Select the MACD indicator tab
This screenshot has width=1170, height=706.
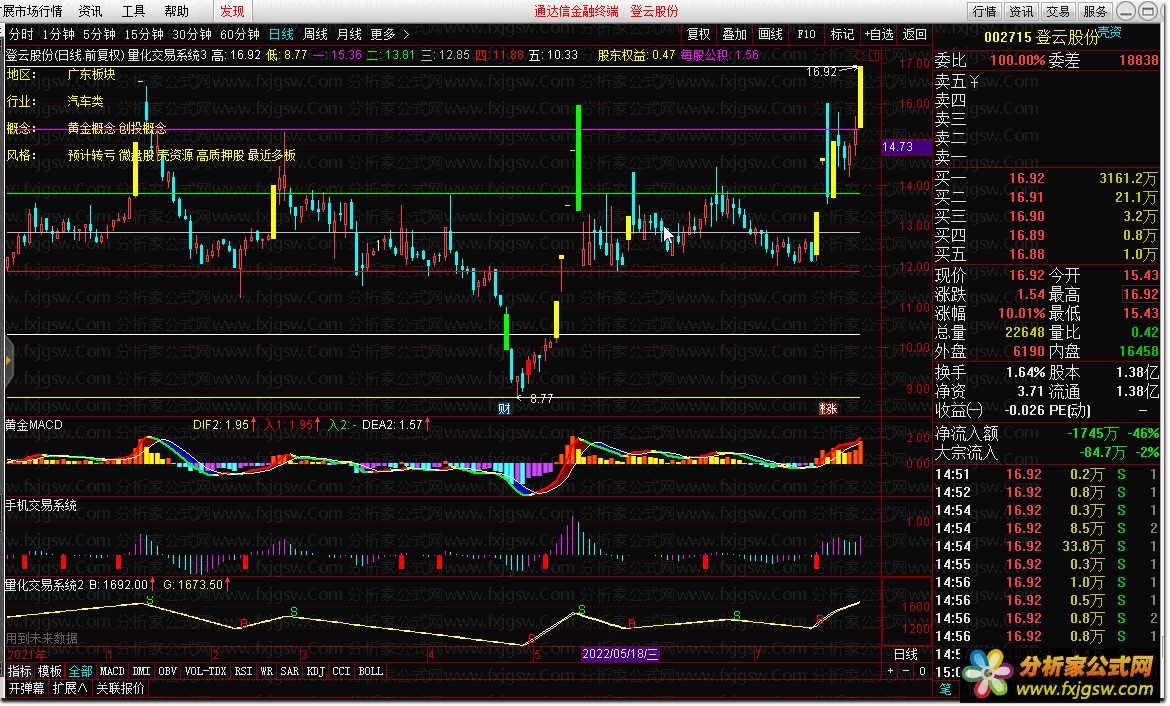coord(113,672)
